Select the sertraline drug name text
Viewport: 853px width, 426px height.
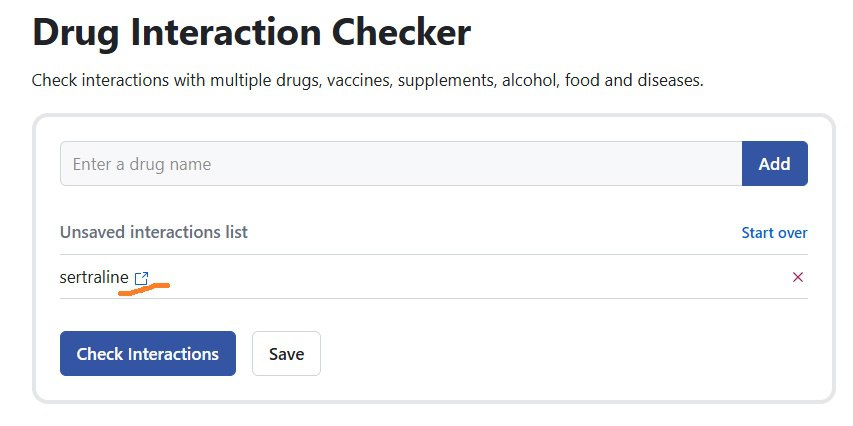tap(94, 277)
